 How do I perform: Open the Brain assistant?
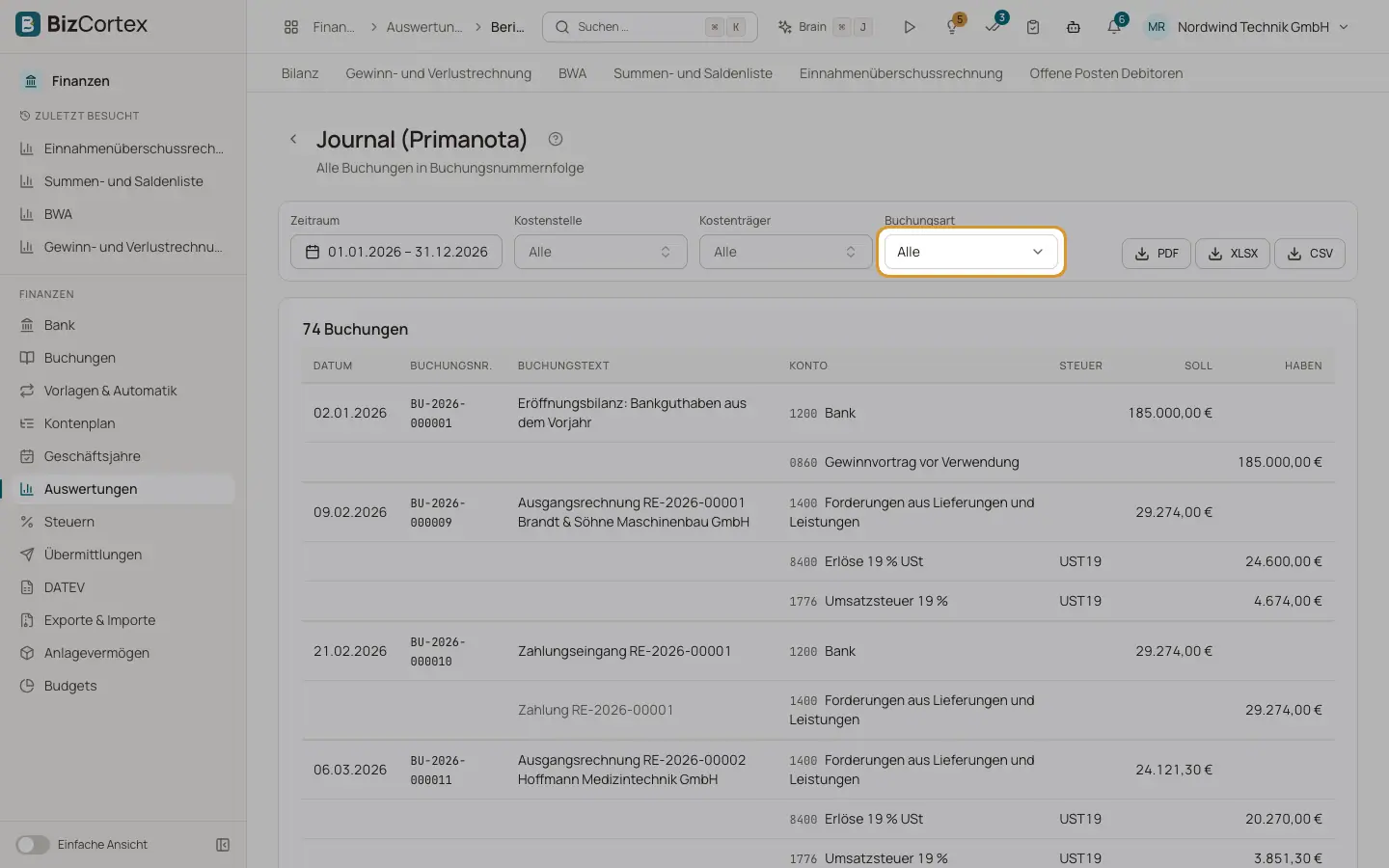tap(825, 27)
